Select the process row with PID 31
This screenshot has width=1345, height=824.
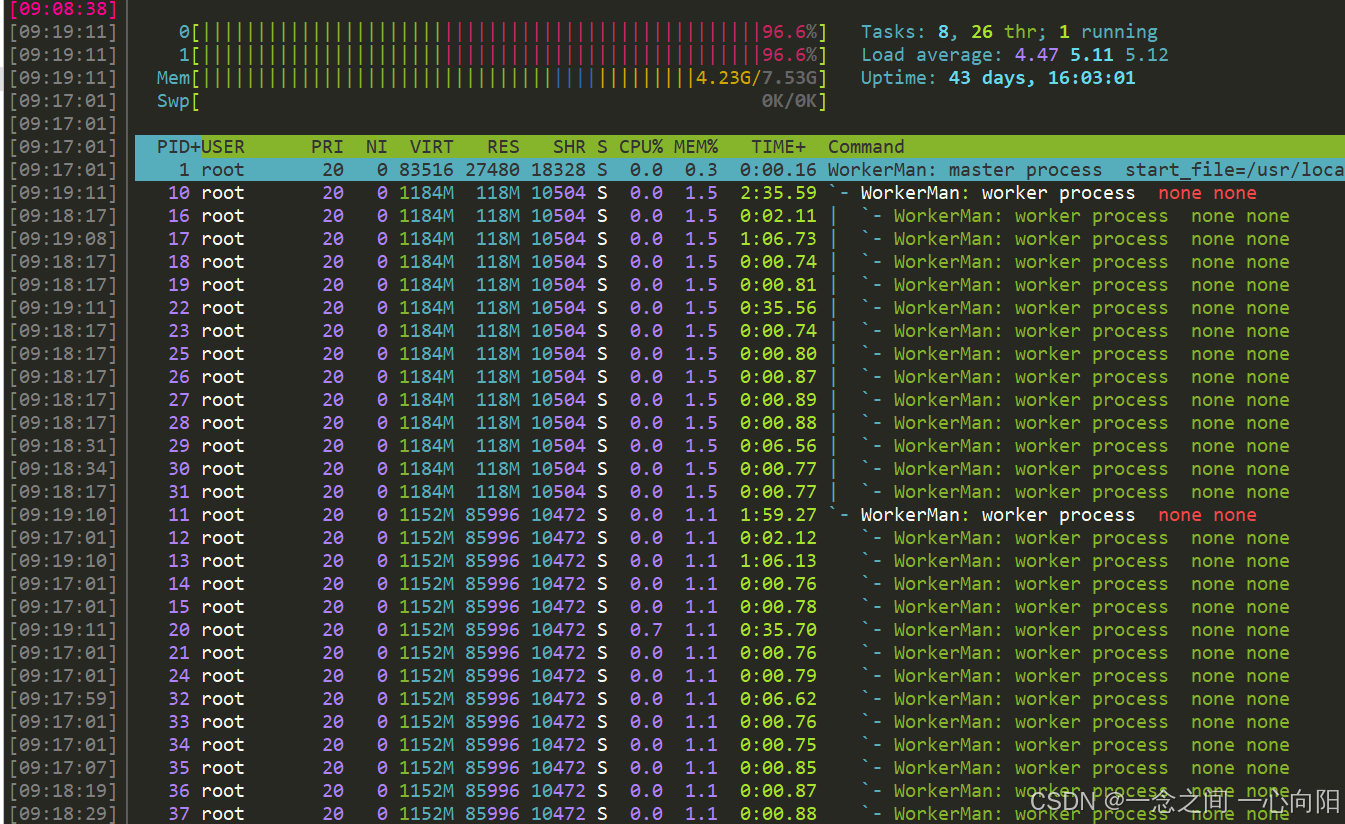coord(740,492)
